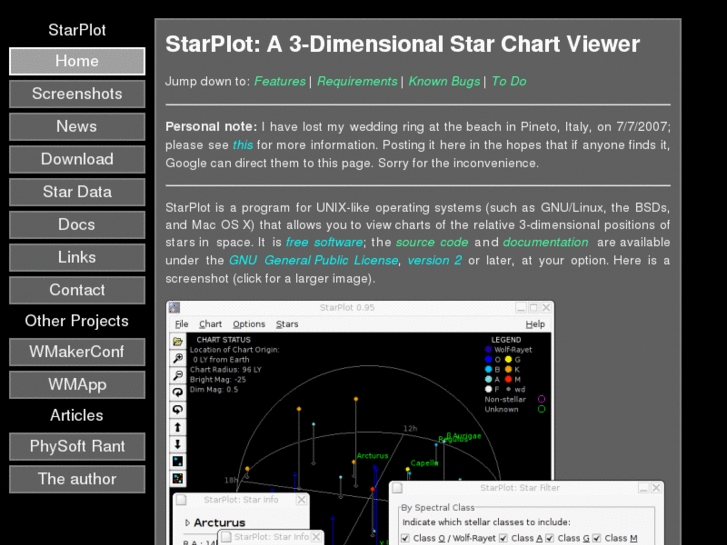Click the green Unknown legend circle
This screenshot has width=727, height=545.
click(541, 409)
